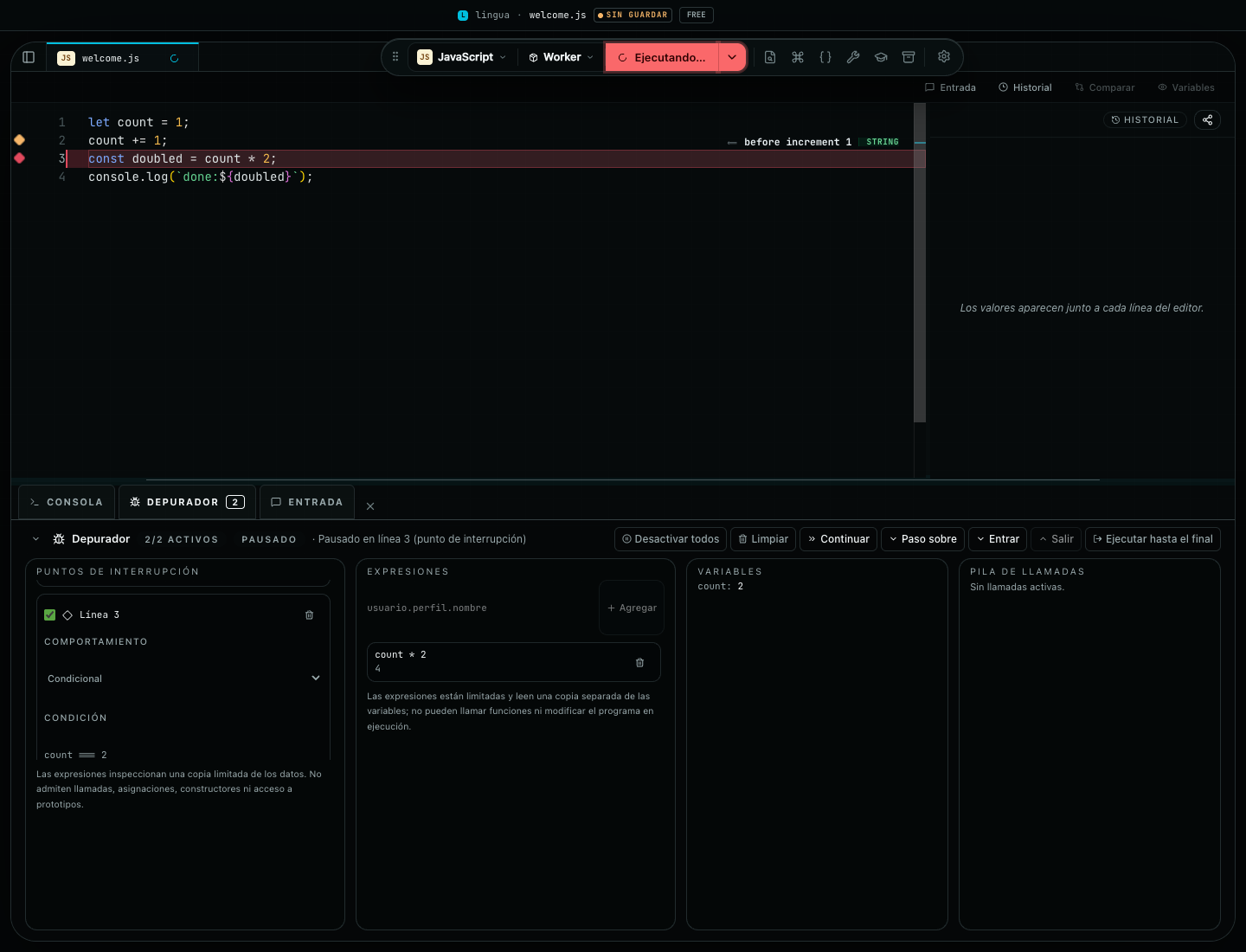This screenshot has width=1246, height=952.
Task: Click the SIN GUARDAR unsaved badge
Action: coord(633,15)
